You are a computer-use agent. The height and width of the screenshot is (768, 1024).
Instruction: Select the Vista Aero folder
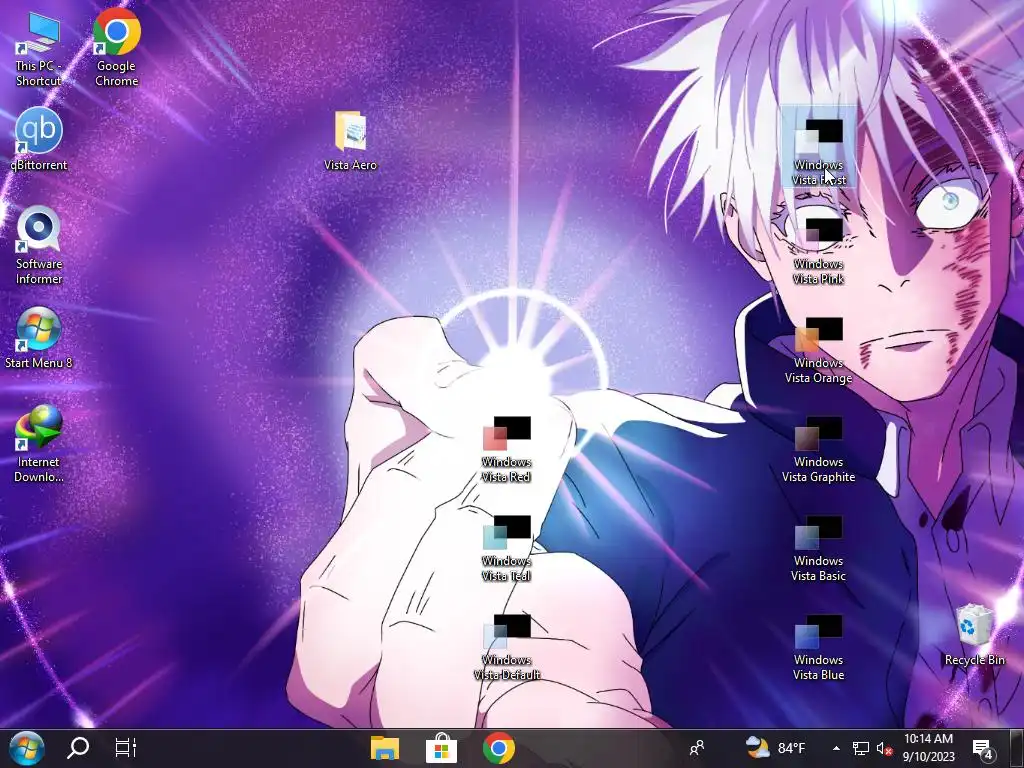[x=350, y=141]
